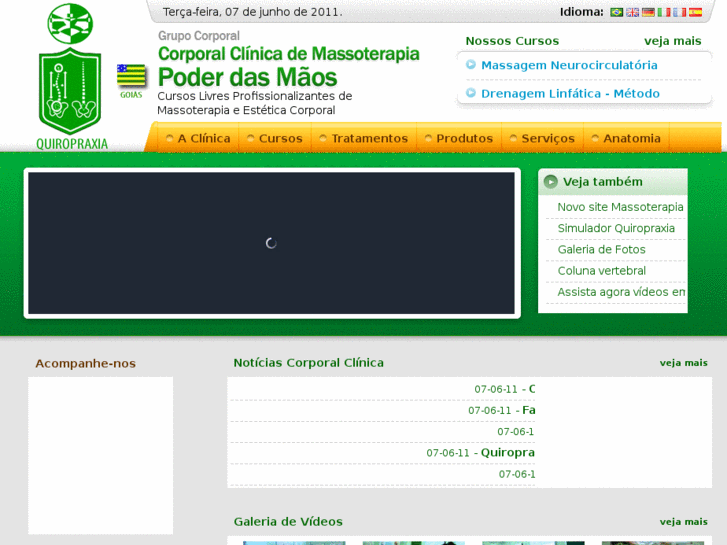Viewport: 727px width, 545px height.
Task: Choose the German flag language icon
Action: [x=648, y=12]
